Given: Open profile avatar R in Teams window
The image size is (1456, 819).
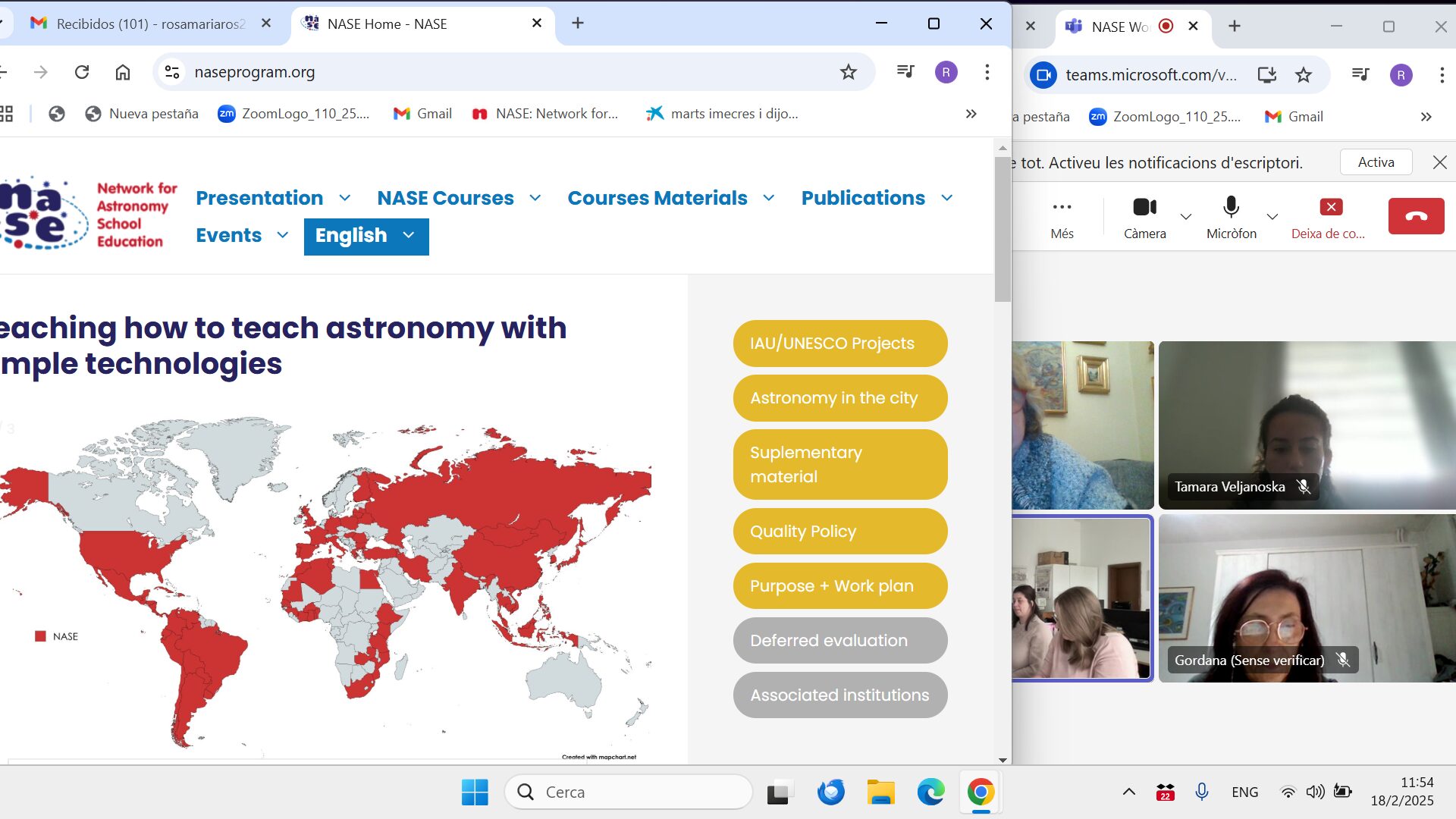Looking at the screenshot, I should (1401, 75).
